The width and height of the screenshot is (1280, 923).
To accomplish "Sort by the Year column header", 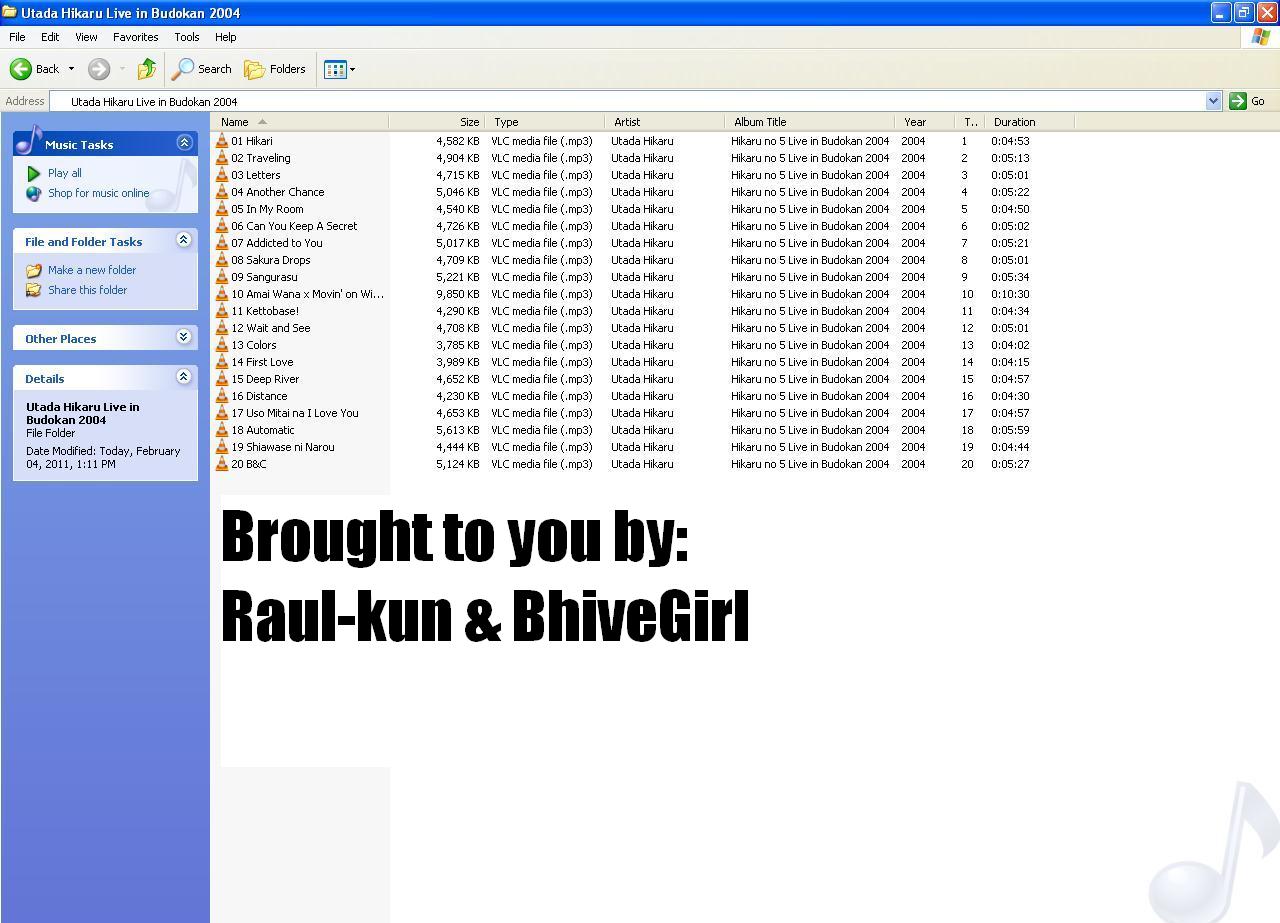I will [924, 122].
